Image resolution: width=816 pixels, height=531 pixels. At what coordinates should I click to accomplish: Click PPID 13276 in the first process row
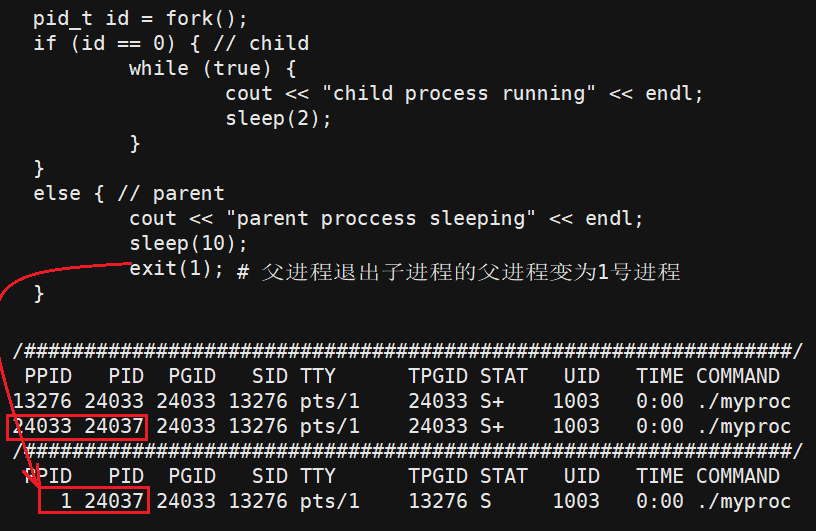(x=42, y=401)
